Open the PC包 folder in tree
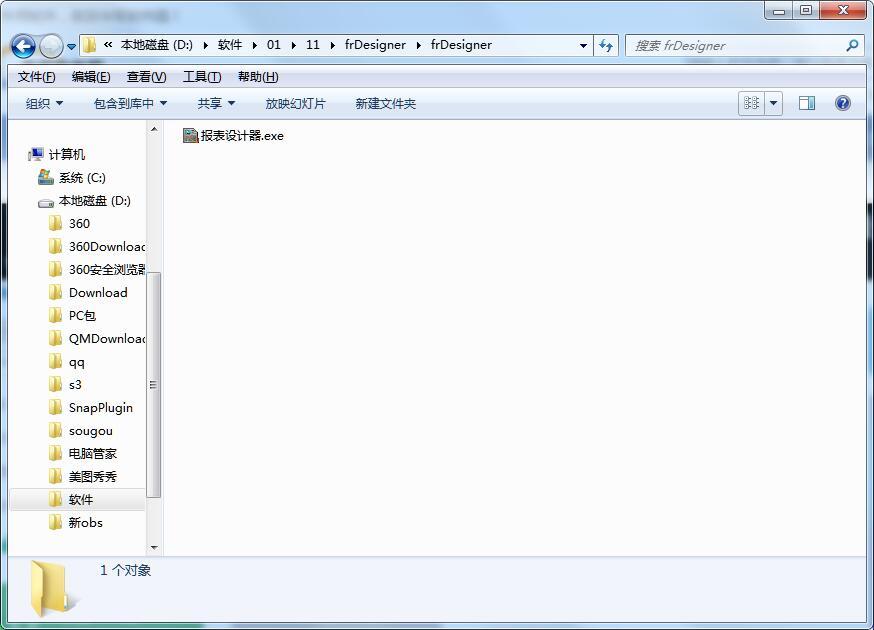The height and width of the screenshot is (630, 874). tap(82, 316)
